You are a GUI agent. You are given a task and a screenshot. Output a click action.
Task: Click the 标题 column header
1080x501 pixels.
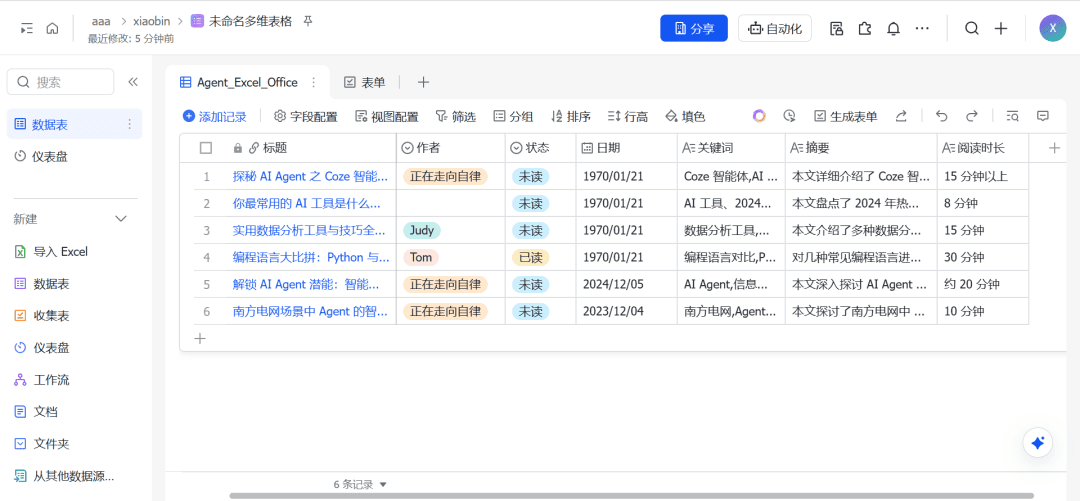(x=311, y=147)
